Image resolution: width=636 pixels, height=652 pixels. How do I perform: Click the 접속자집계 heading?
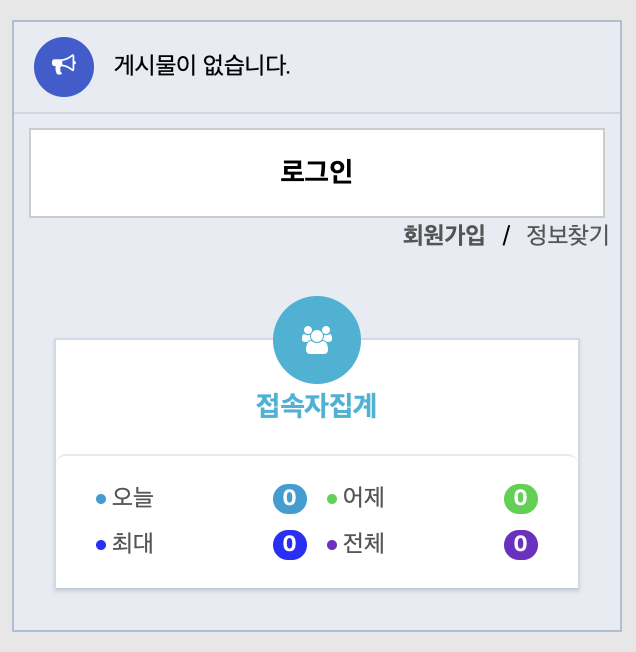pyautogui.click(x=317, y=406)
